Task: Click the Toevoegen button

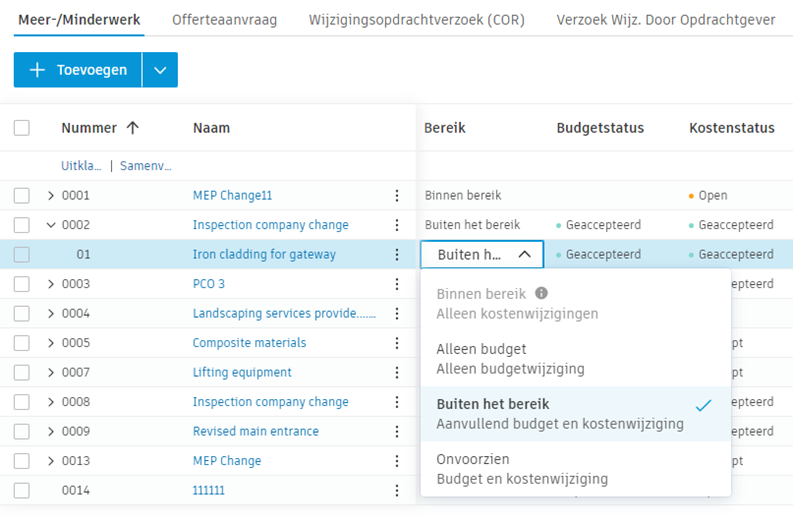Action: coord(78,70)
